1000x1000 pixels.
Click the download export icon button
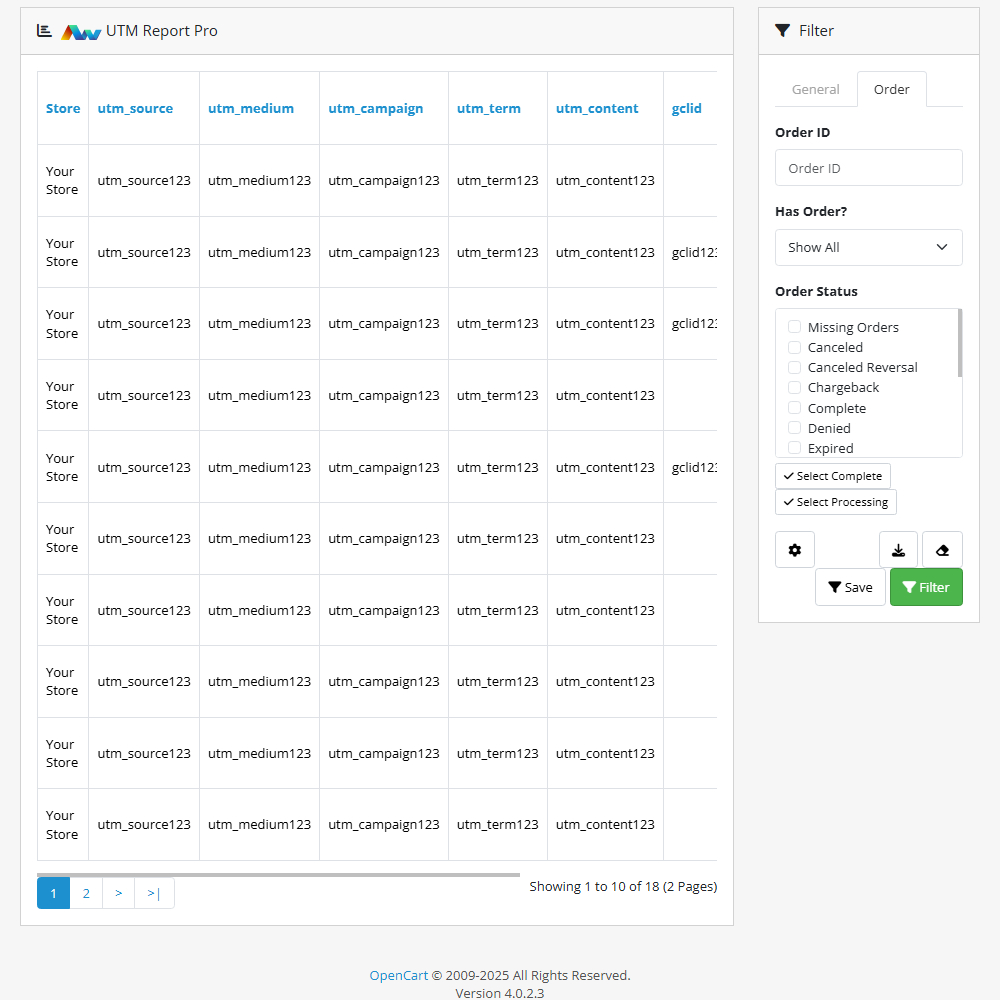pos(898,550)
